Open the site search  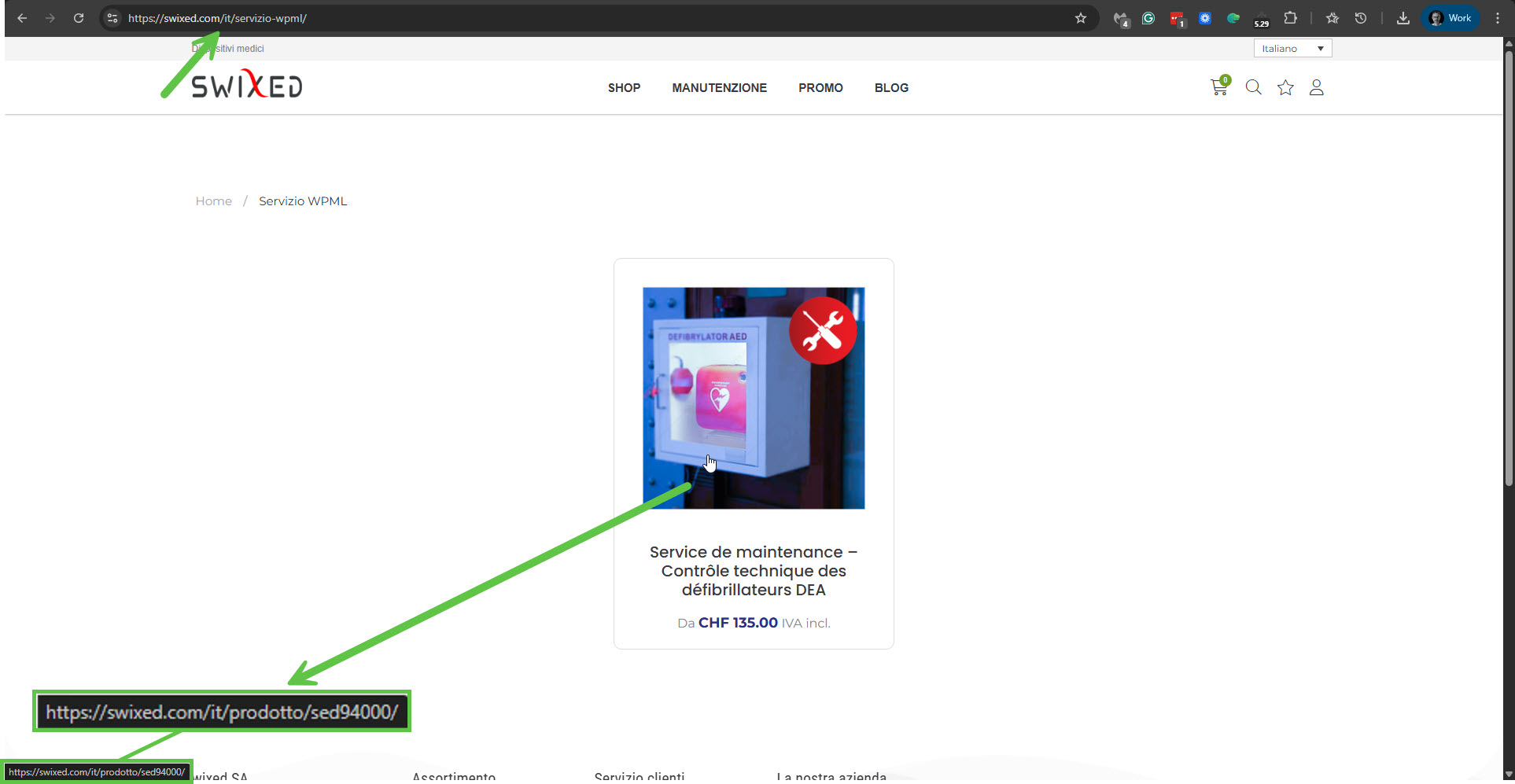(x=1254, y=87)
